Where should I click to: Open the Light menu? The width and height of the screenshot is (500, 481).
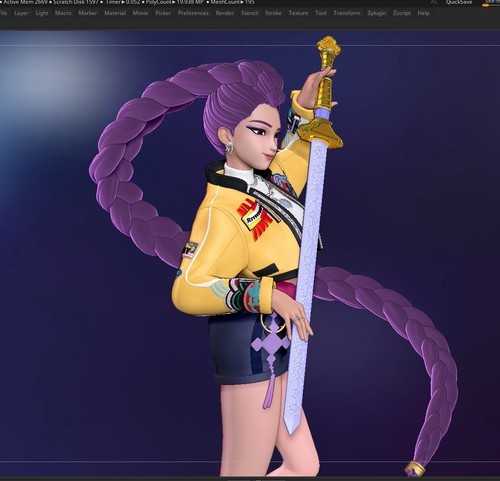42,13
